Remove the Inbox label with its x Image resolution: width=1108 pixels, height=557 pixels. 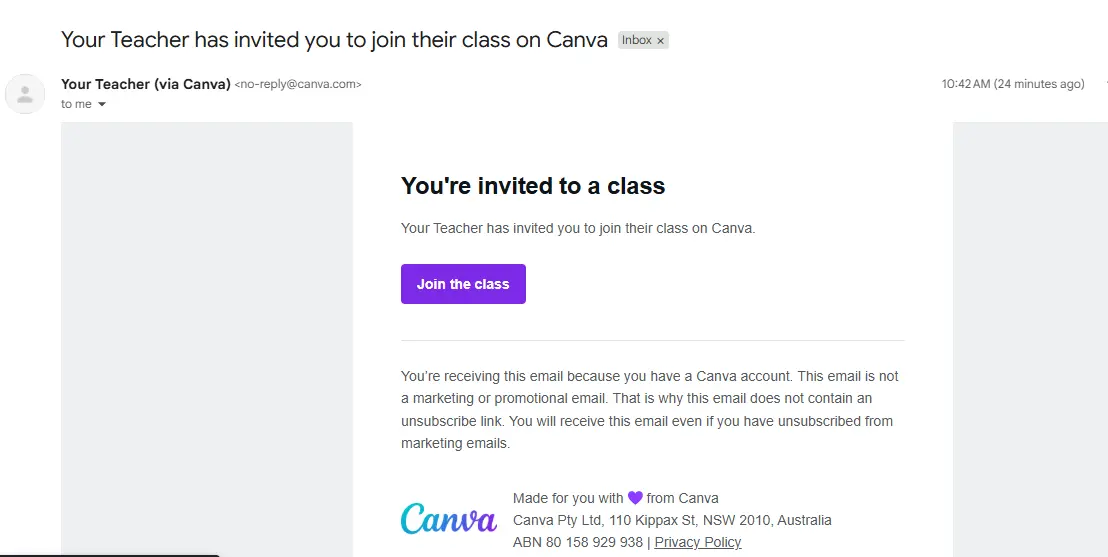point(661,41)
